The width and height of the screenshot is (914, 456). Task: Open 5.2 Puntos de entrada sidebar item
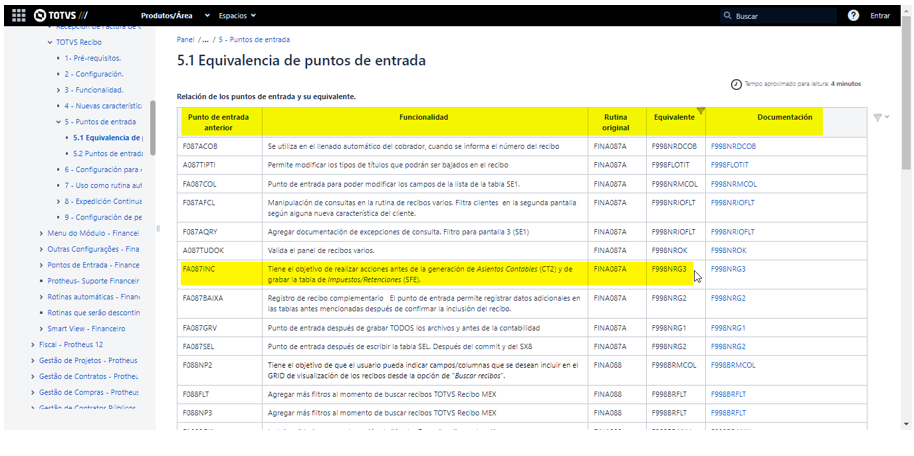(107, 154)
